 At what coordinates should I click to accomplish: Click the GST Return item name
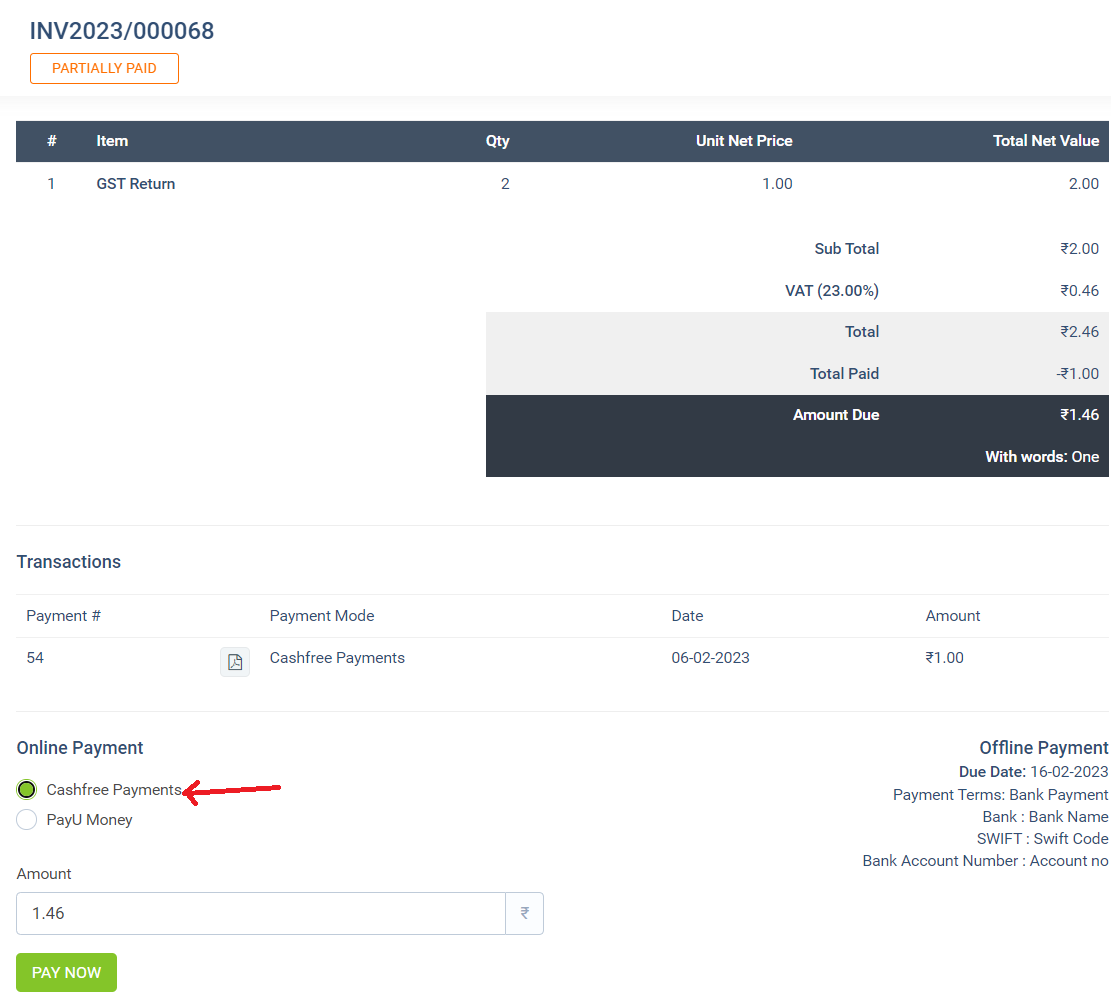pyautogui.click(x=135, y=183)
